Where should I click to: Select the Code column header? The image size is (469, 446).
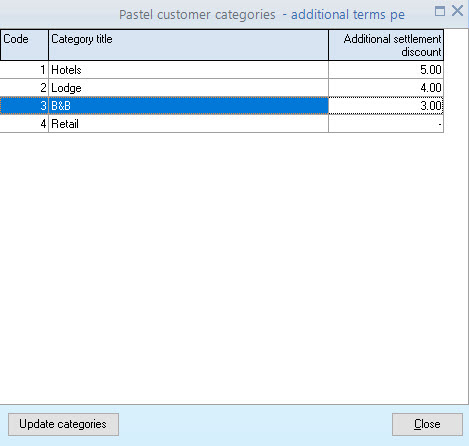[x=24, y=45]
